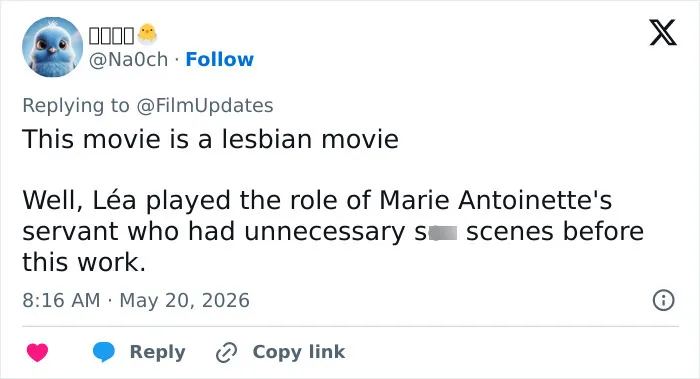Click the Reply text label
The width and height of the screenshot is (700, 379).
coord(157,352)
